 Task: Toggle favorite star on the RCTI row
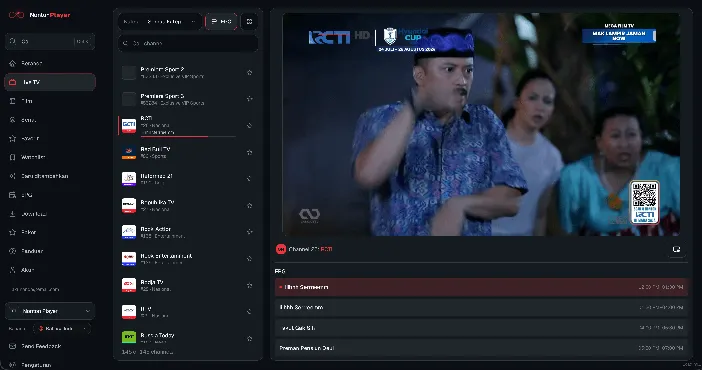click(x=249, y=125)
